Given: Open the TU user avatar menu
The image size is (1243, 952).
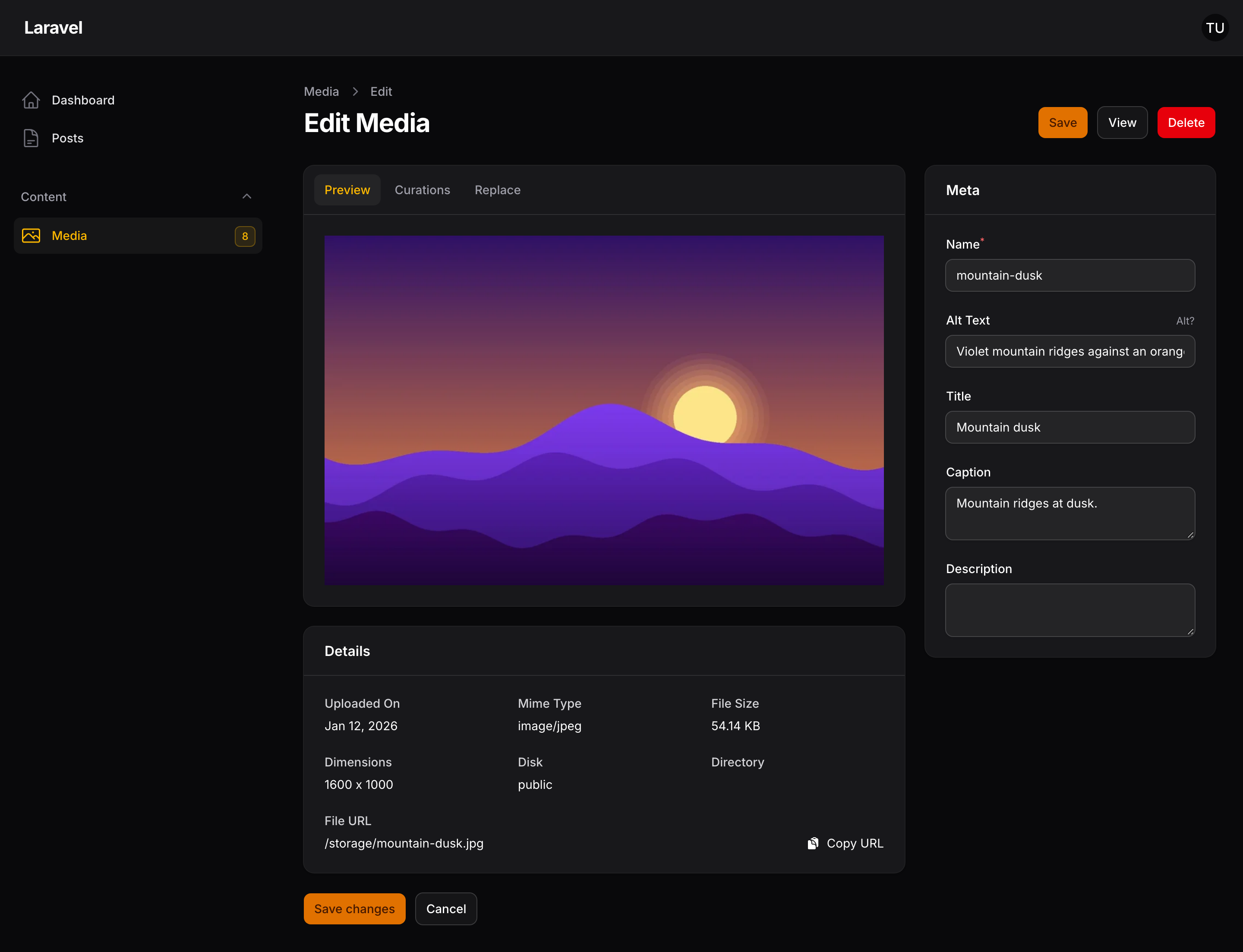Looking at the screenshot, I should point(1215,28).
